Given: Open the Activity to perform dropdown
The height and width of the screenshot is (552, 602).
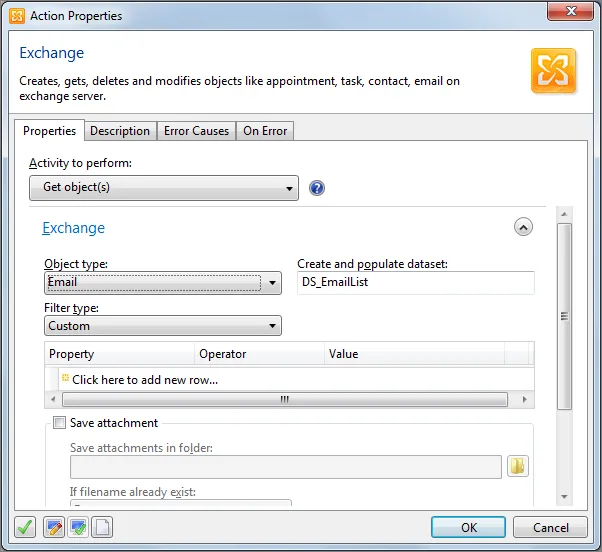Looking at the screenshot, I should (x=164, y=188).
